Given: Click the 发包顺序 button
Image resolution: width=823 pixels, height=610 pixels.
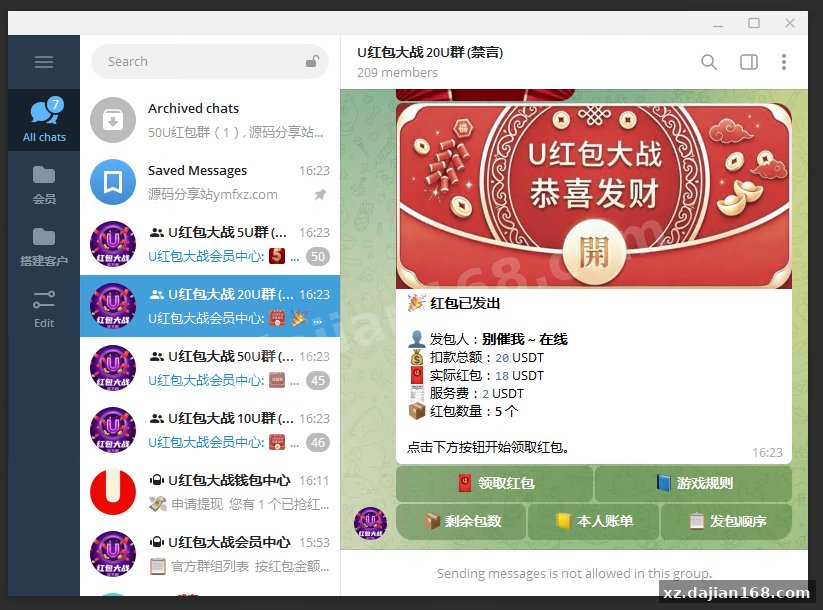Looking at the screenshot, I should click(x=726, y=521).
